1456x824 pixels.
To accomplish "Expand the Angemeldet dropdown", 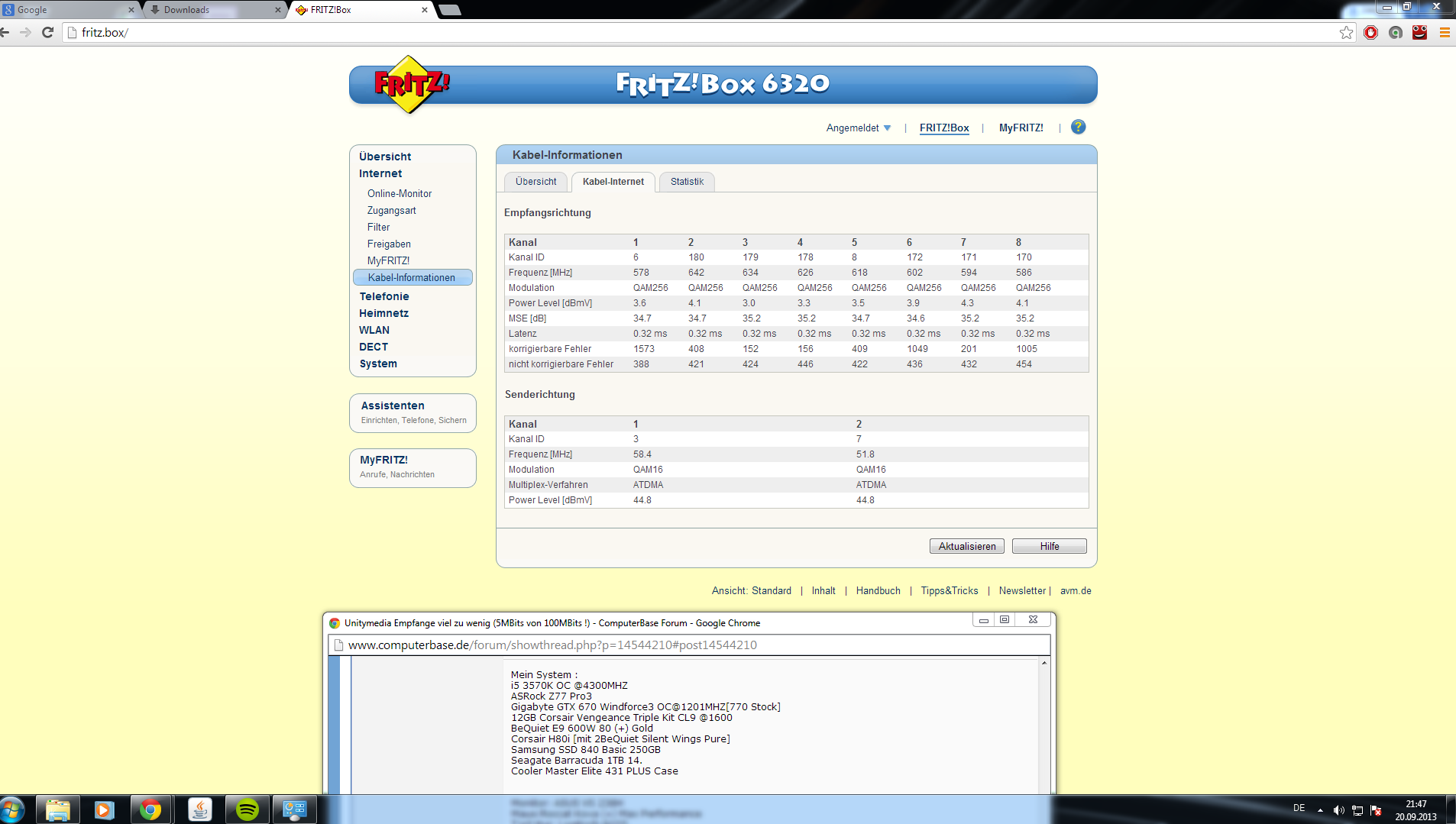I will click(x=859, y=128).
